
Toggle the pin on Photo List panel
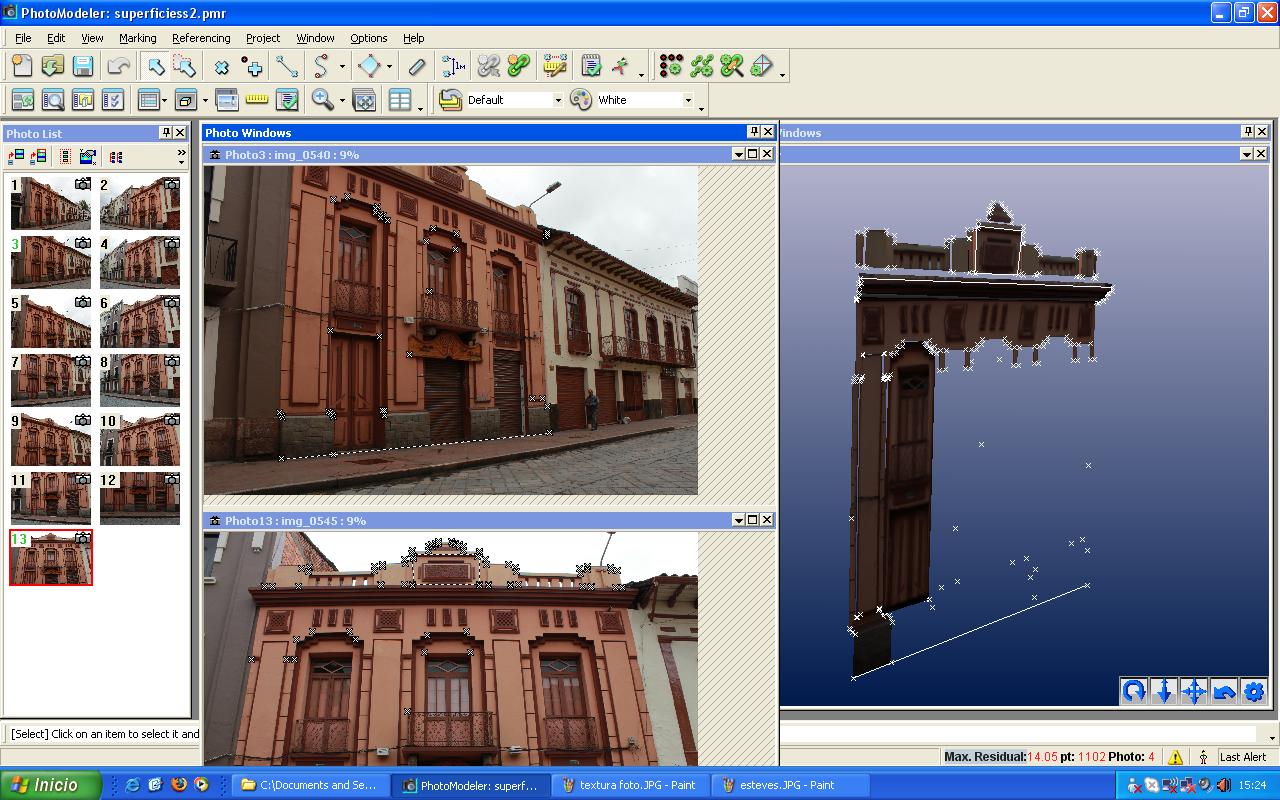(166, 133)
